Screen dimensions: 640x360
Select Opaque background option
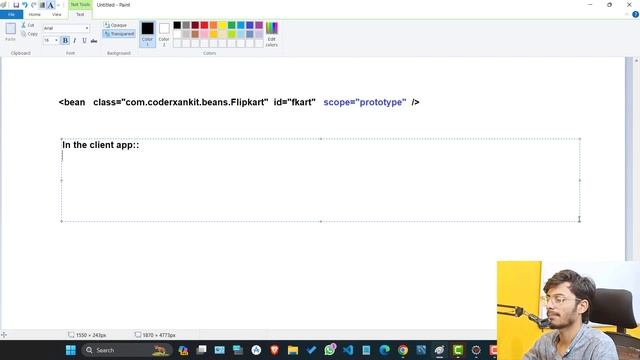[116, 25]
